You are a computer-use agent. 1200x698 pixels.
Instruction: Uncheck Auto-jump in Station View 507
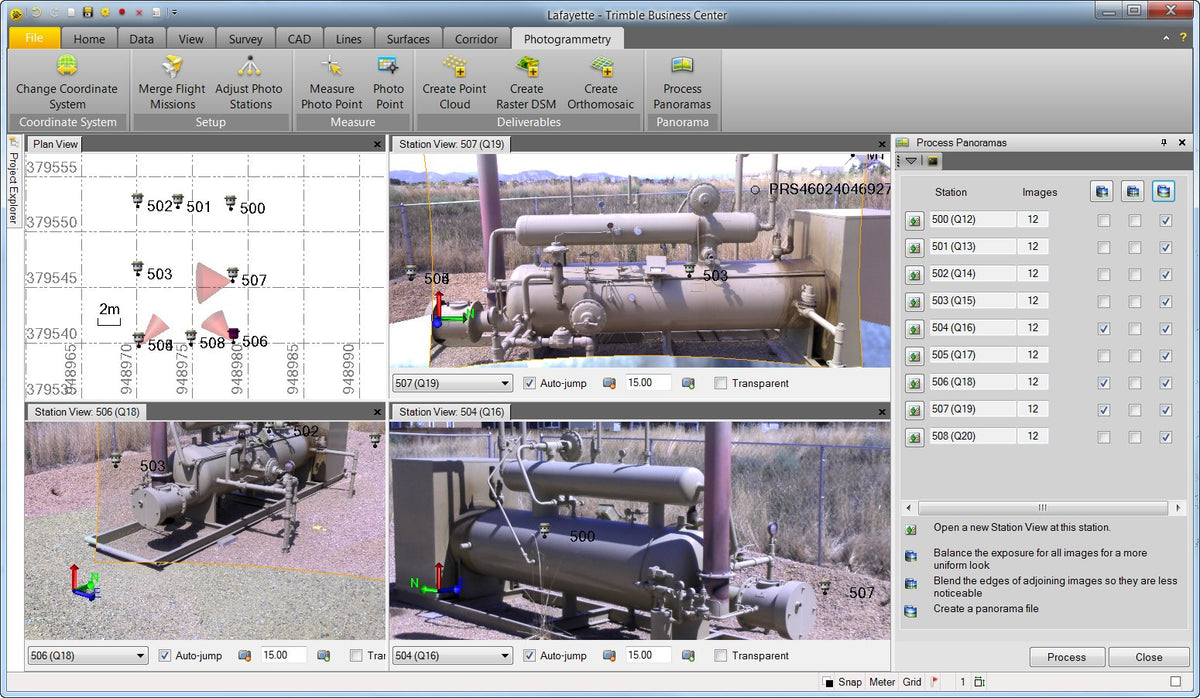tap(530, 383)
